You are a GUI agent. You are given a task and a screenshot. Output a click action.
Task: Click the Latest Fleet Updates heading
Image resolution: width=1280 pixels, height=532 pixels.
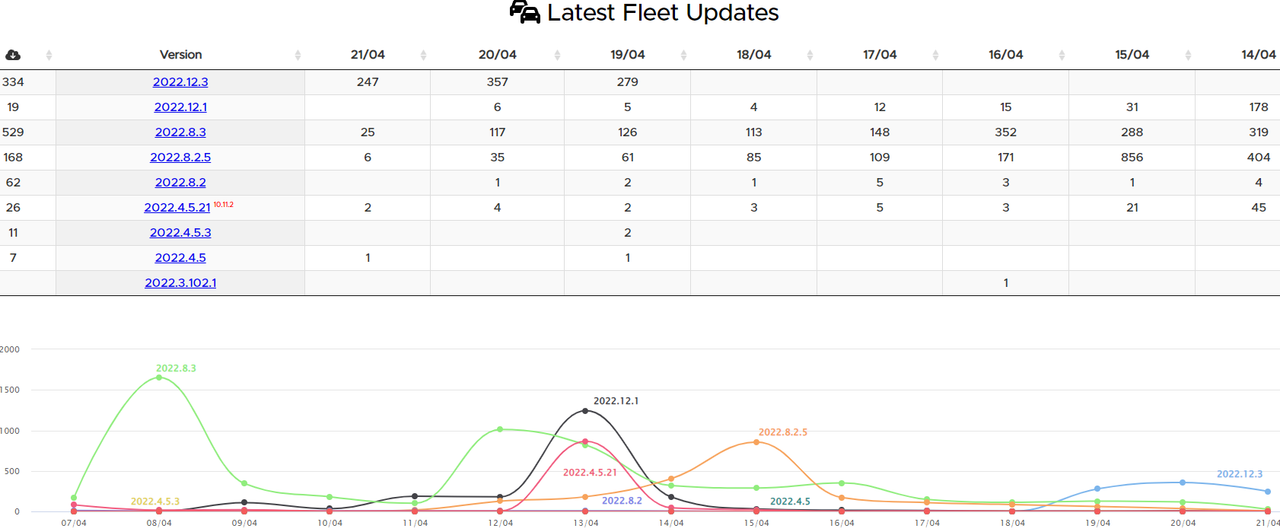point(662,12)
